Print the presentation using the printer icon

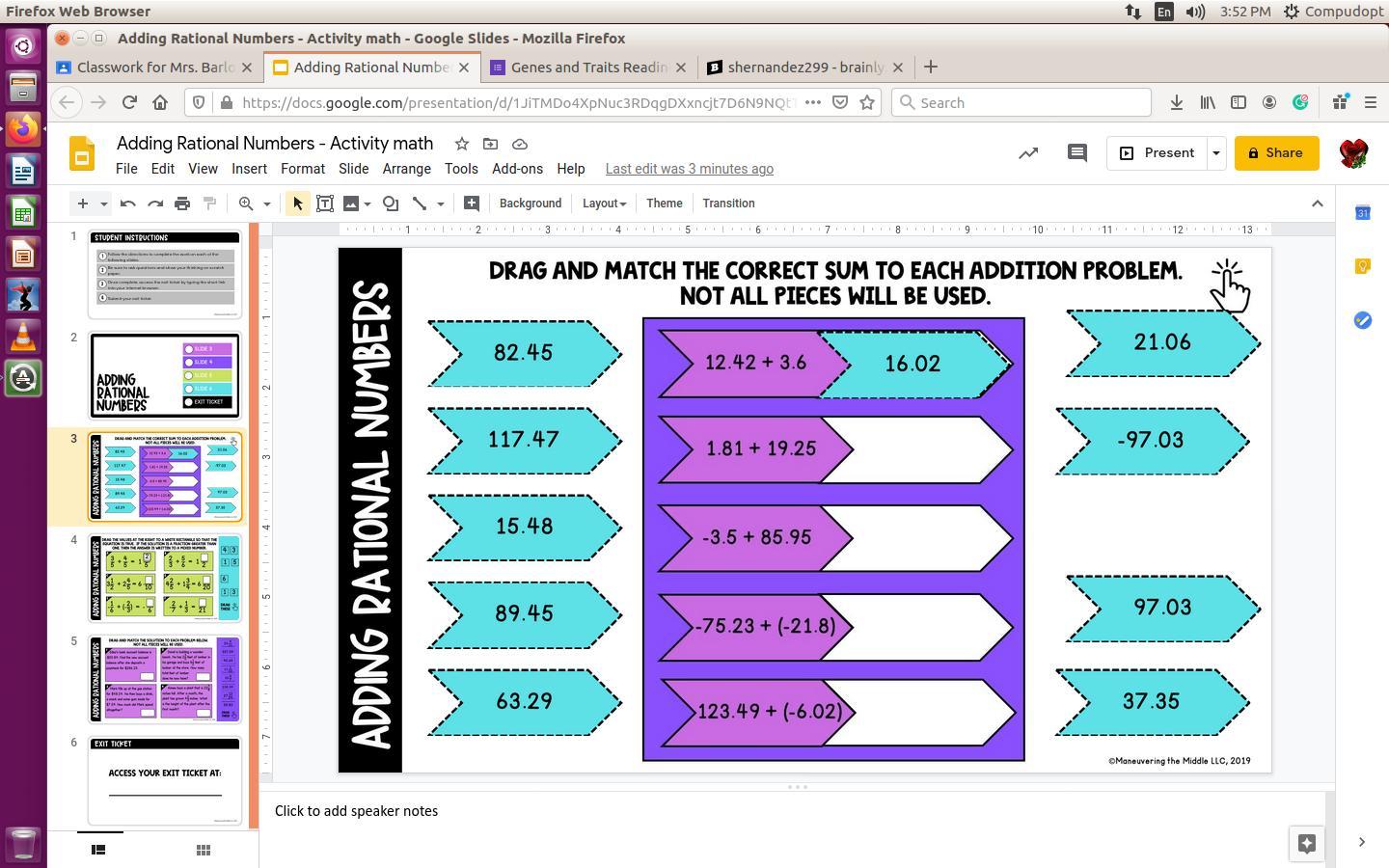182,203
